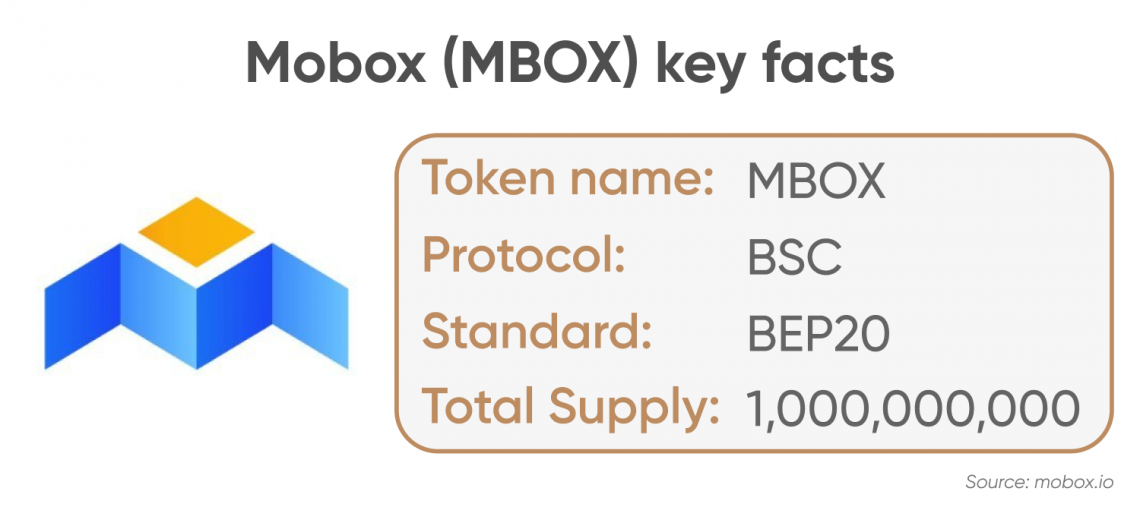The width and height of the screenshot is (1140, 510).
Task: Click the BSC protocol value
Action: pos(795,258)
